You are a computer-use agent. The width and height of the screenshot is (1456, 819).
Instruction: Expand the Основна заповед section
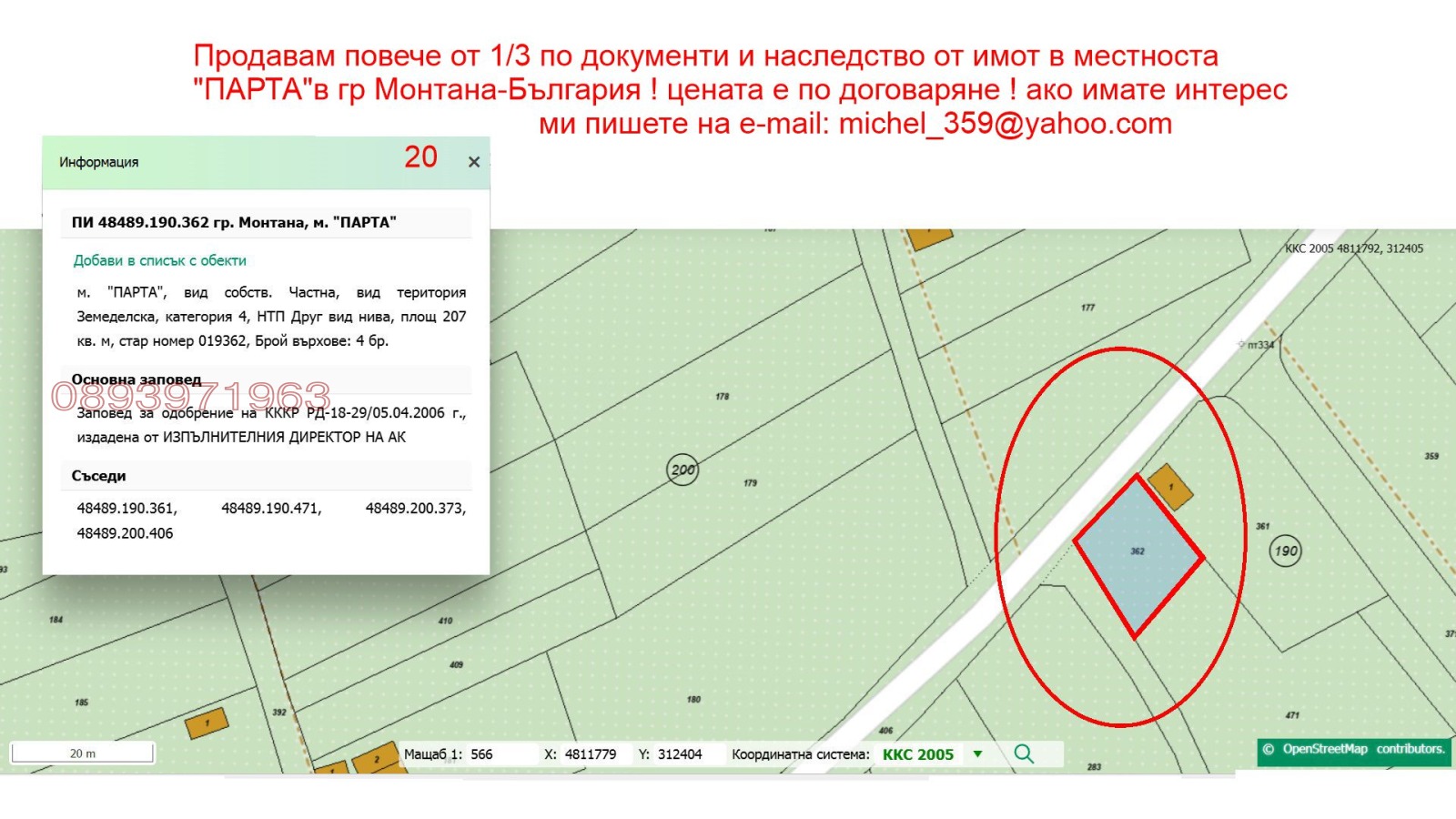(x=136, y=380)
